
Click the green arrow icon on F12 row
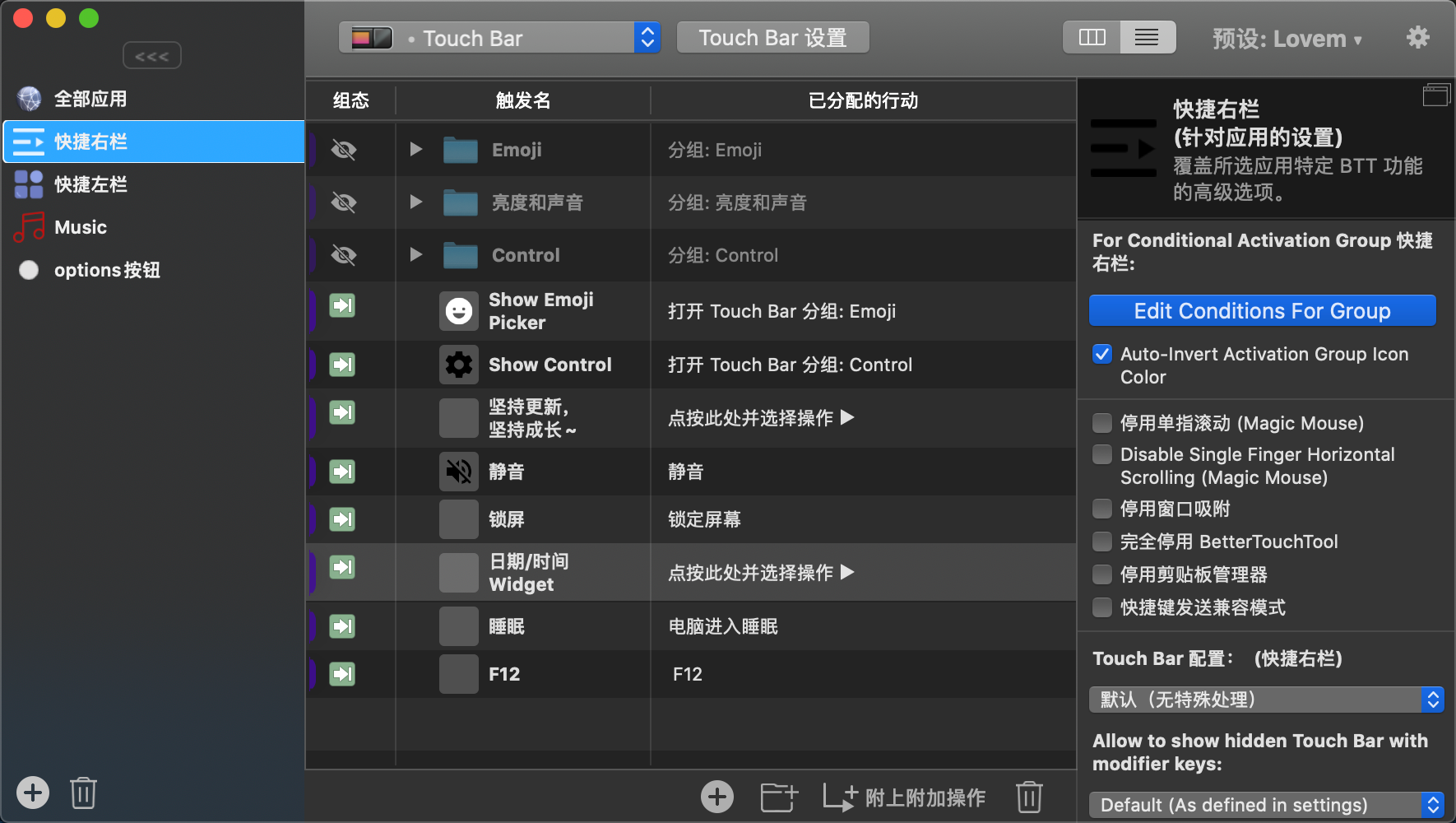pos(342,674)
